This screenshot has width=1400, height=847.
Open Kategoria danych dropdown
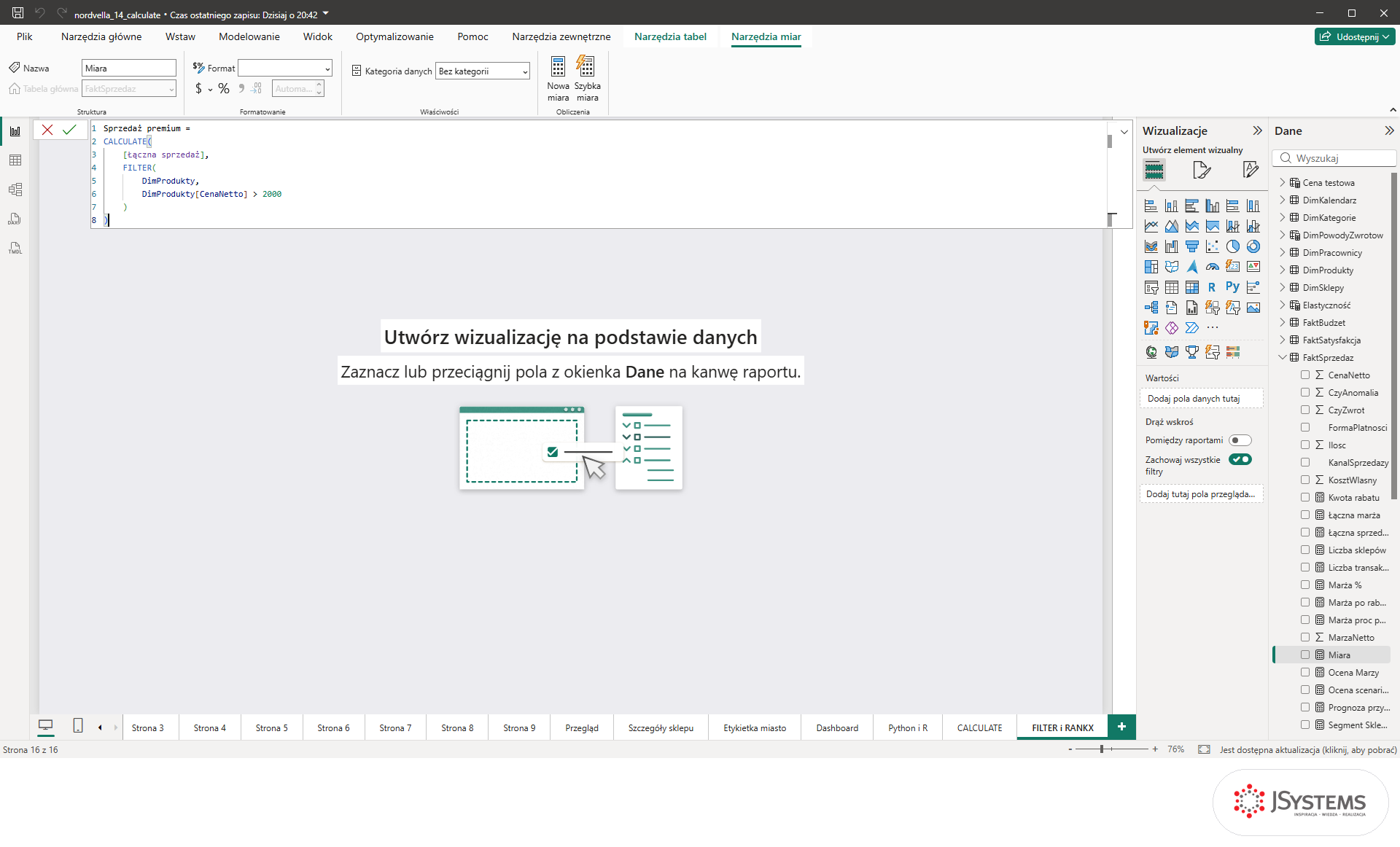[482, 71]
